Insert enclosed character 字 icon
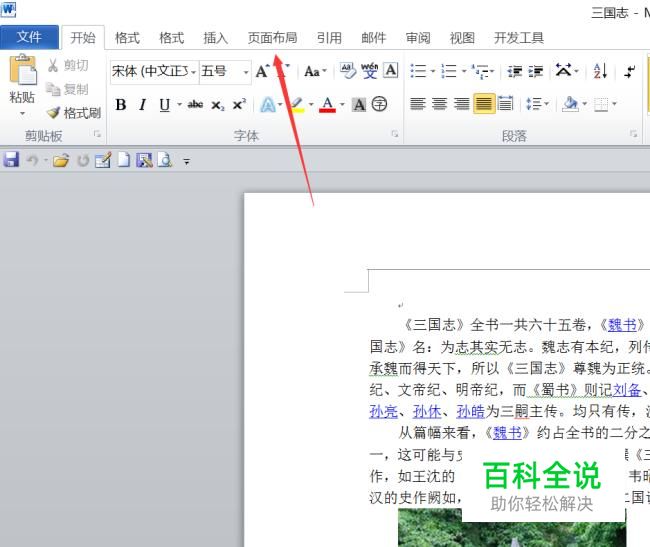Screen dimensions: 650x547 [x=379, y=104]
